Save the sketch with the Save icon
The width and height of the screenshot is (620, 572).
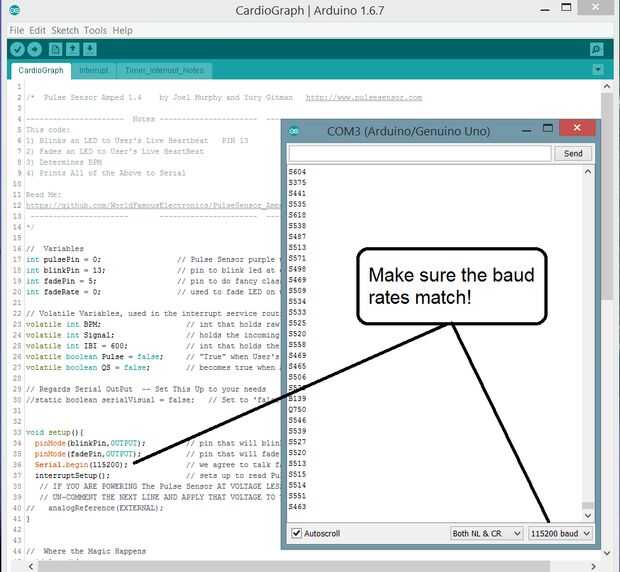pos(90,49)
